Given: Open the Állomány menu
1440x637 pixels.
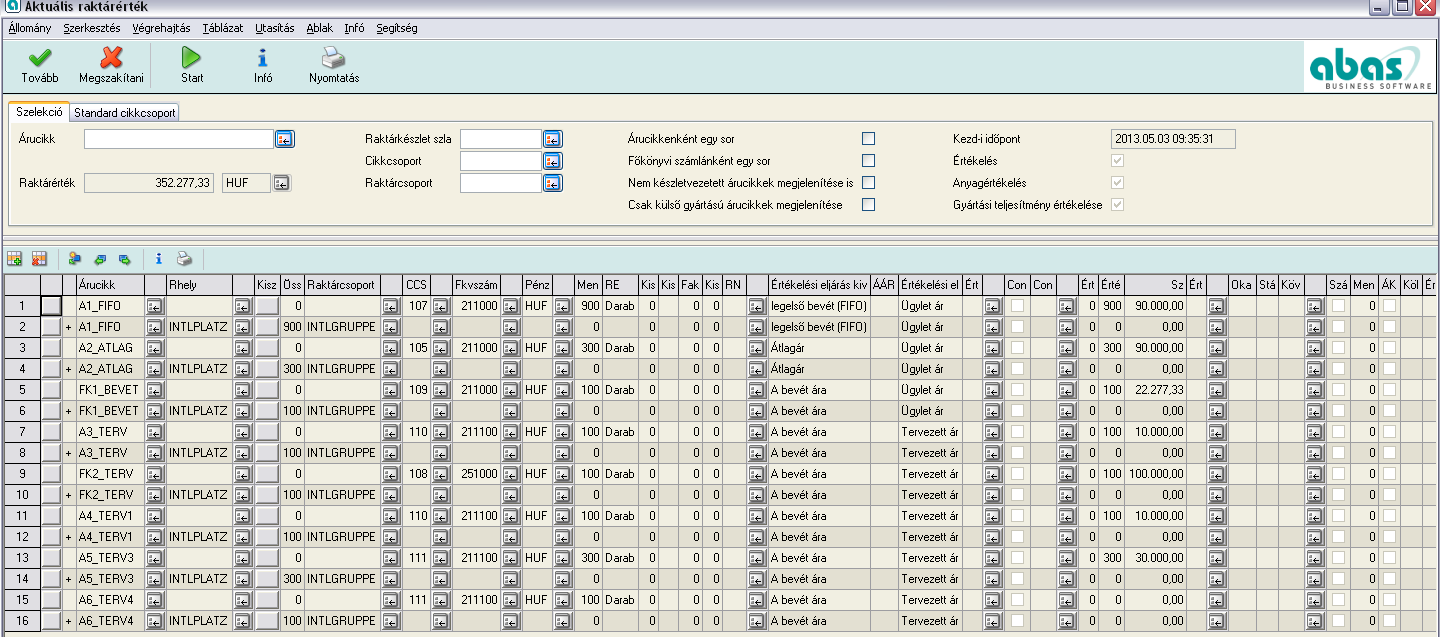Looking at the screenshot, I should pos(30,28).
